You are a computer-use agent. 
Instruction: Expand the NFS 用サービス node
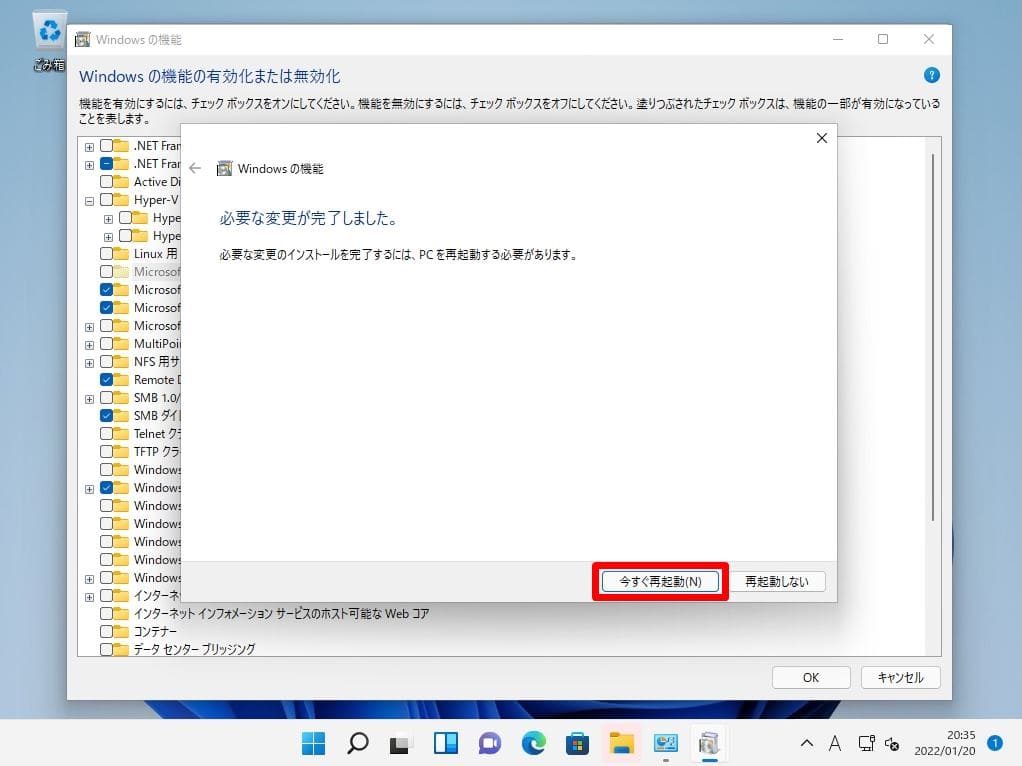pos(89,363)
